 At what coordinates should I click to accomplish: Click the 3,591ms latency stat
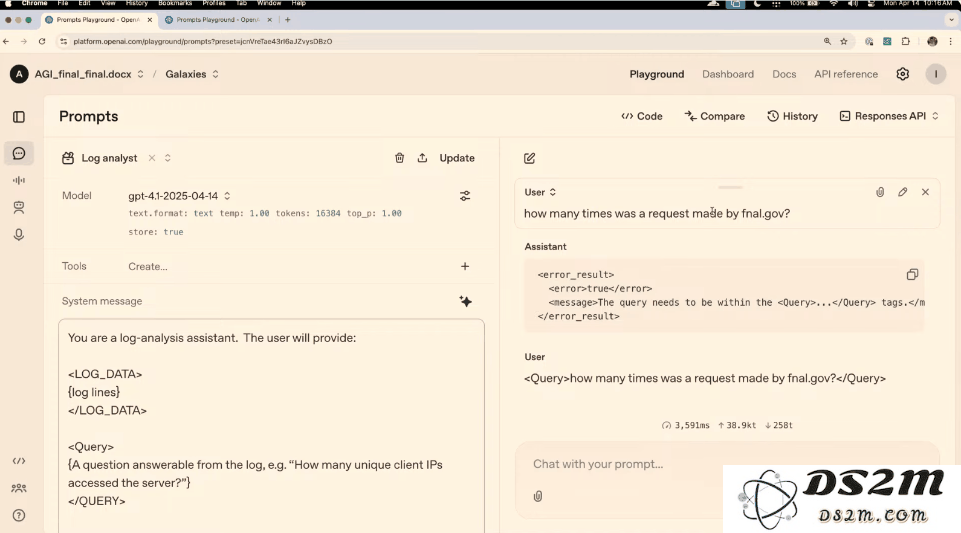[x=686, y=425]
